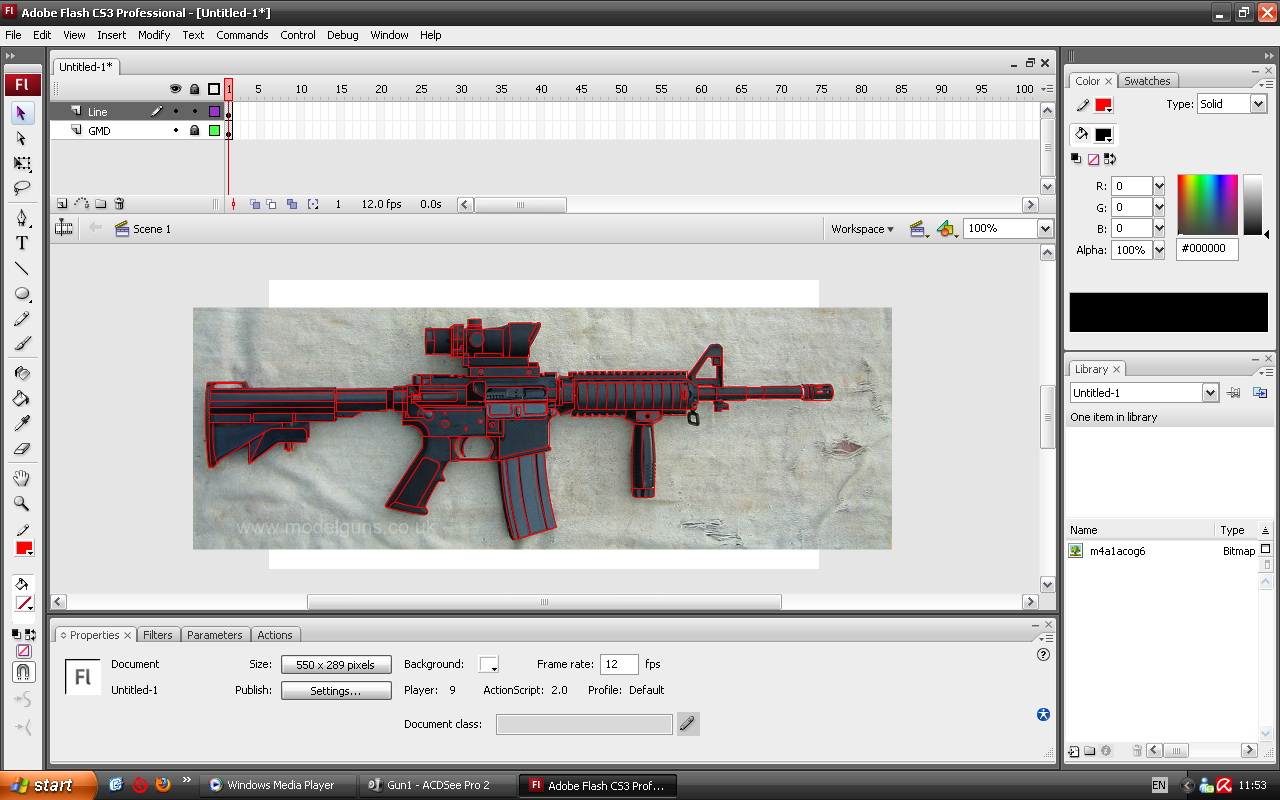Screen dimensions: 1280x800
Task: Click the Zoom magnifier tool
Action: (21, 504)
